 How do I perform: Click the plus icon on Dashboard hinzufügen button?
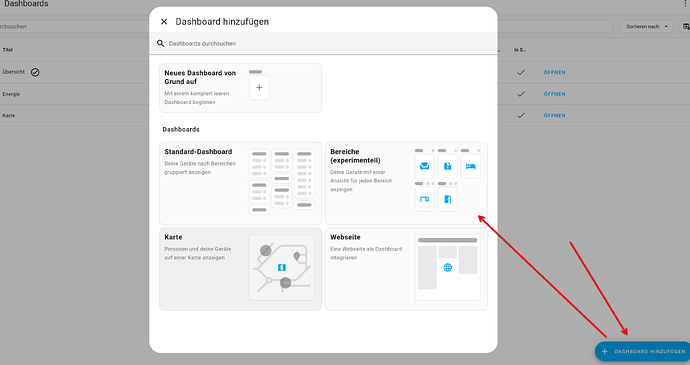(x=605, y=351)
